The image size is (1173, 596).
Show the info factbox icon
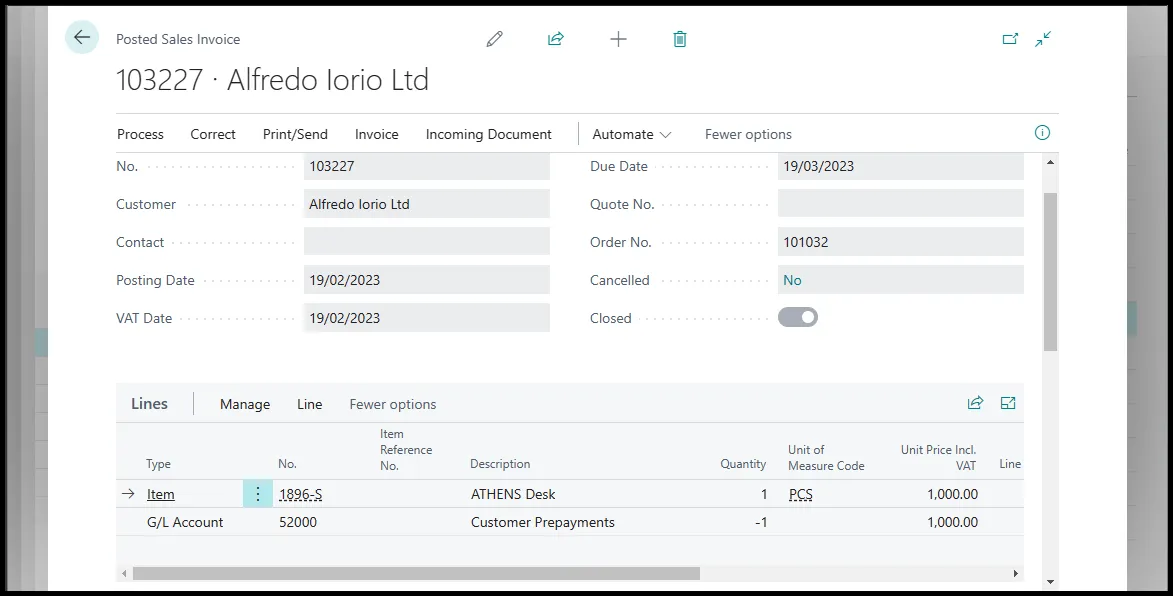pos(1042,133)
